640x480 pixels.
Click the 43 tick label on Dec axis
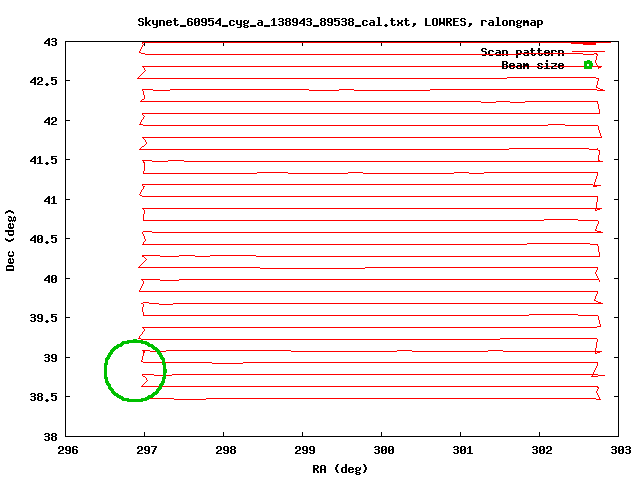coord(50,42)
